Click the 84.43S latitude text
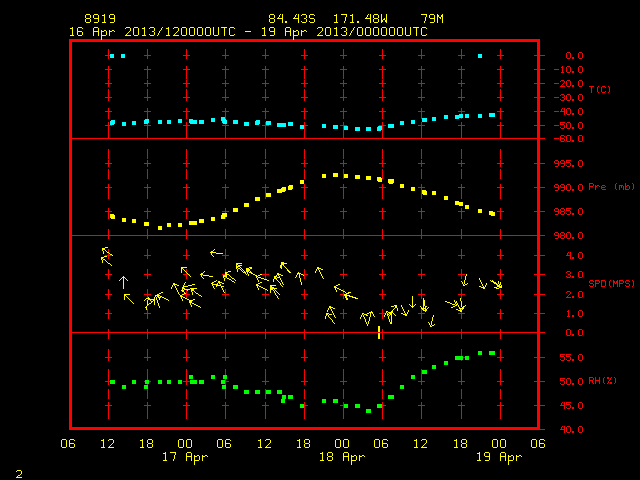The image size is (640, 480). (x=292, y=19)
